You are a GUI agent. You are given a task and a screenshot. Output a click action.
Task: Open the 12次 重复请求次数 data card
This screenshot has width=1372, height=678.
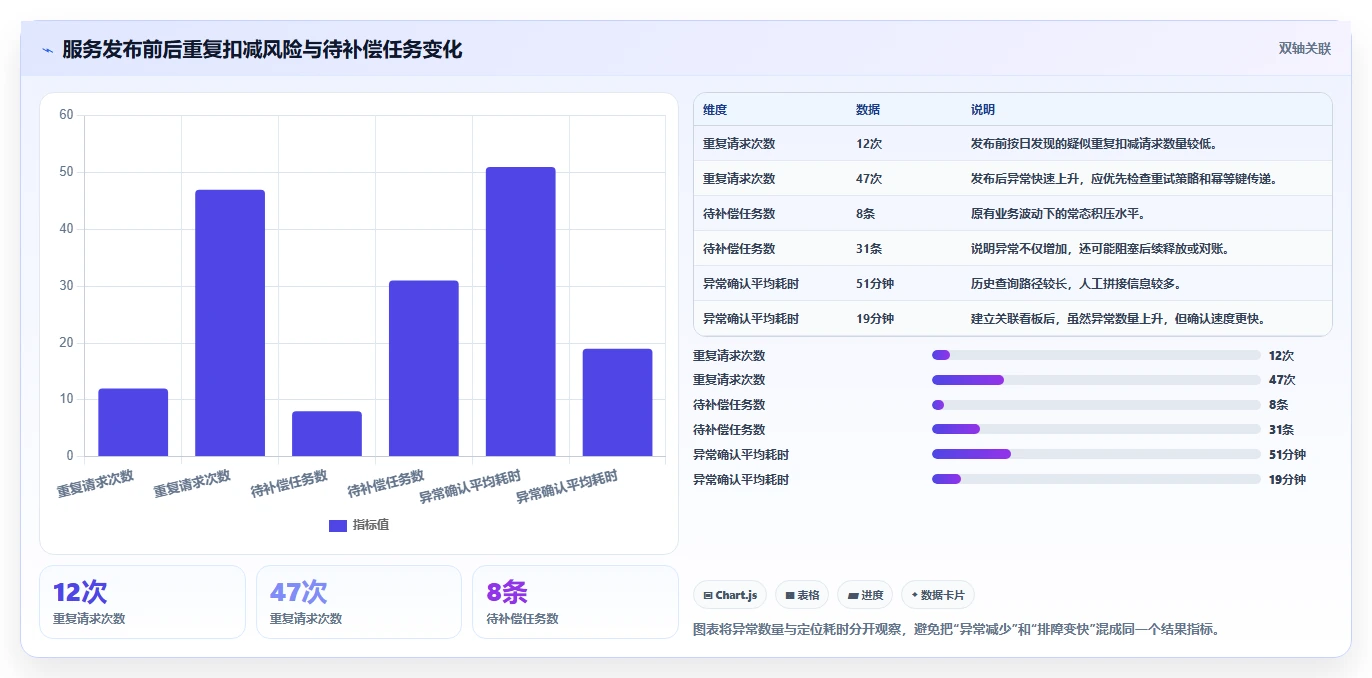point(142,602)
